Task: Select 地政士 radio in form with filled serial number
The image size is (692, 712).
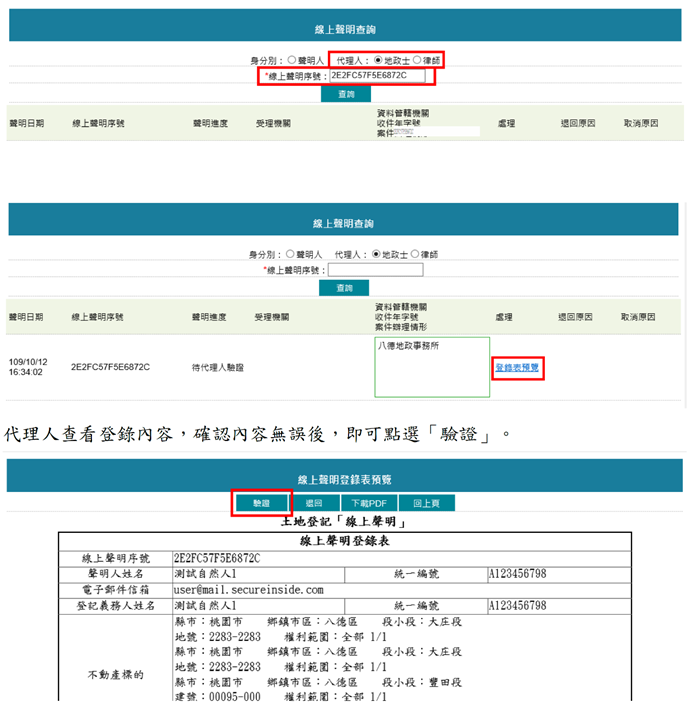Action: pos(378,60)
